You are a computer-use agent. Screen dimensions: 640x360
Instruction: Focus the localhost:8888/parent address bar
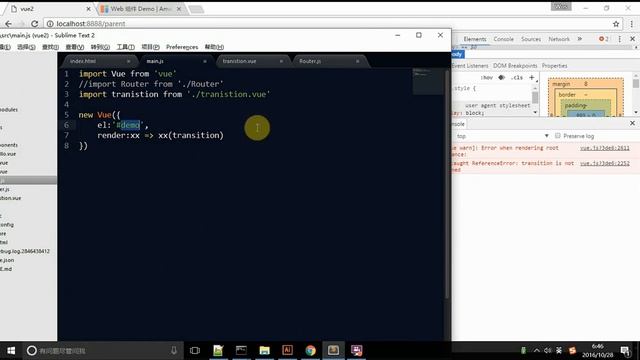coord(327,24)
